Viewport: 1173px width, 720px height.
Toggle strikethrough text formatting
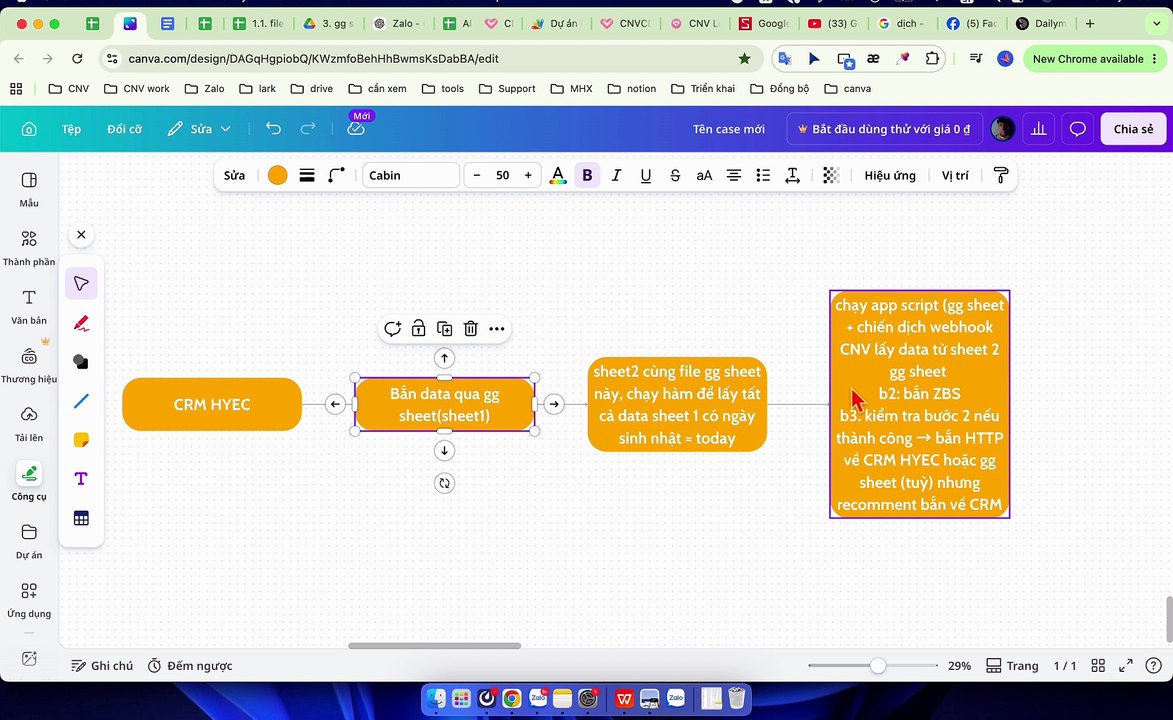pyautogui.click(x=675, y=175)
